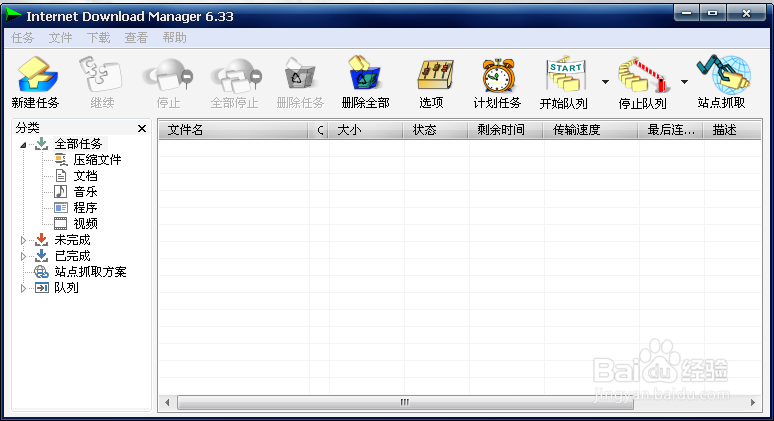Sort by 大小 column header
The image size is (774, 421).
click(x=367, y=130)
